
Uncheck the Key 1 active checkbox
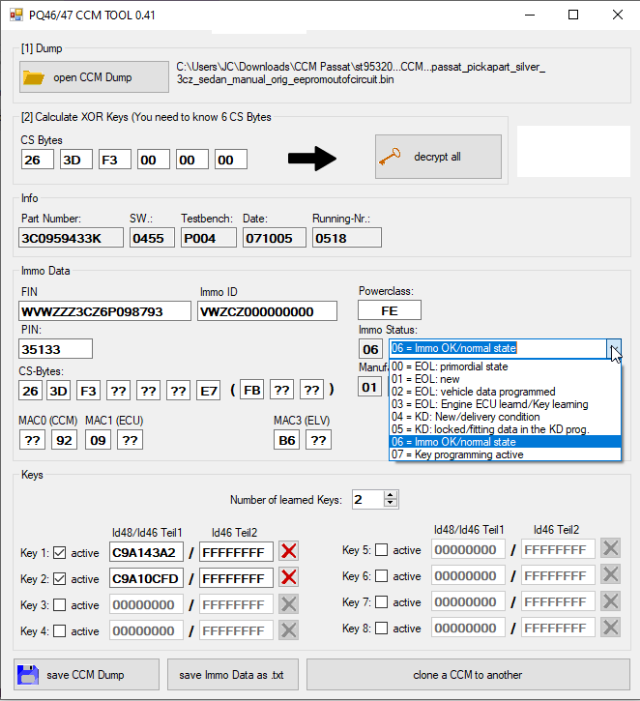point(58,552)
